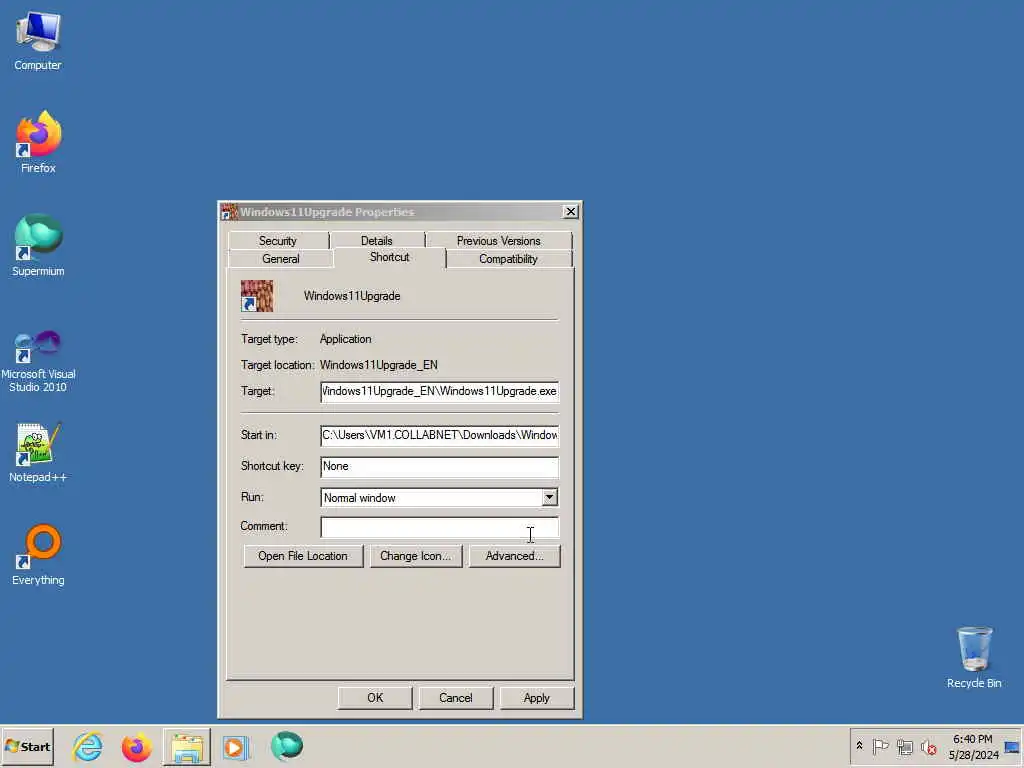Show hidden tray icons arrow
The height and width of the screenshot is (768, 1024).
click(x=859, y=746)
